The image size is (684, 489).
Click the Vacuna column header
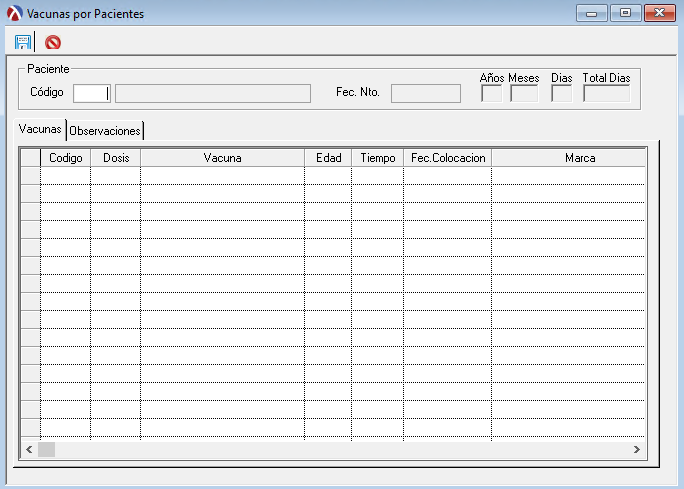pyautogui.click(x=222, y=158)
